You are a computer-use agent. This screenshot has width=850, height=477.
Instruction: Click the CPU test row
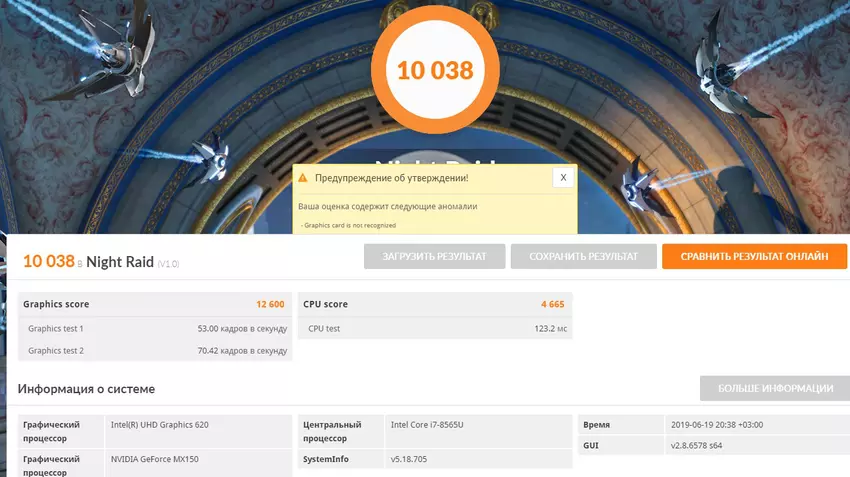tap(434, 328)
